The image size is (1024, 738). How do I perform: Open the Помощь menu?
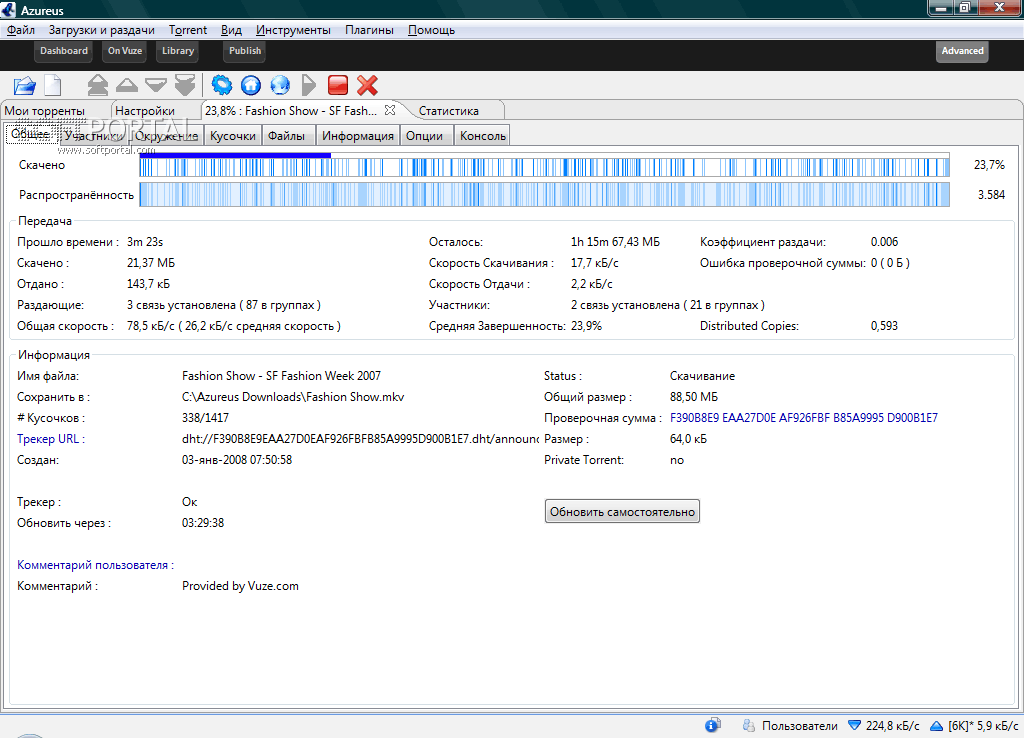[431, 30]
